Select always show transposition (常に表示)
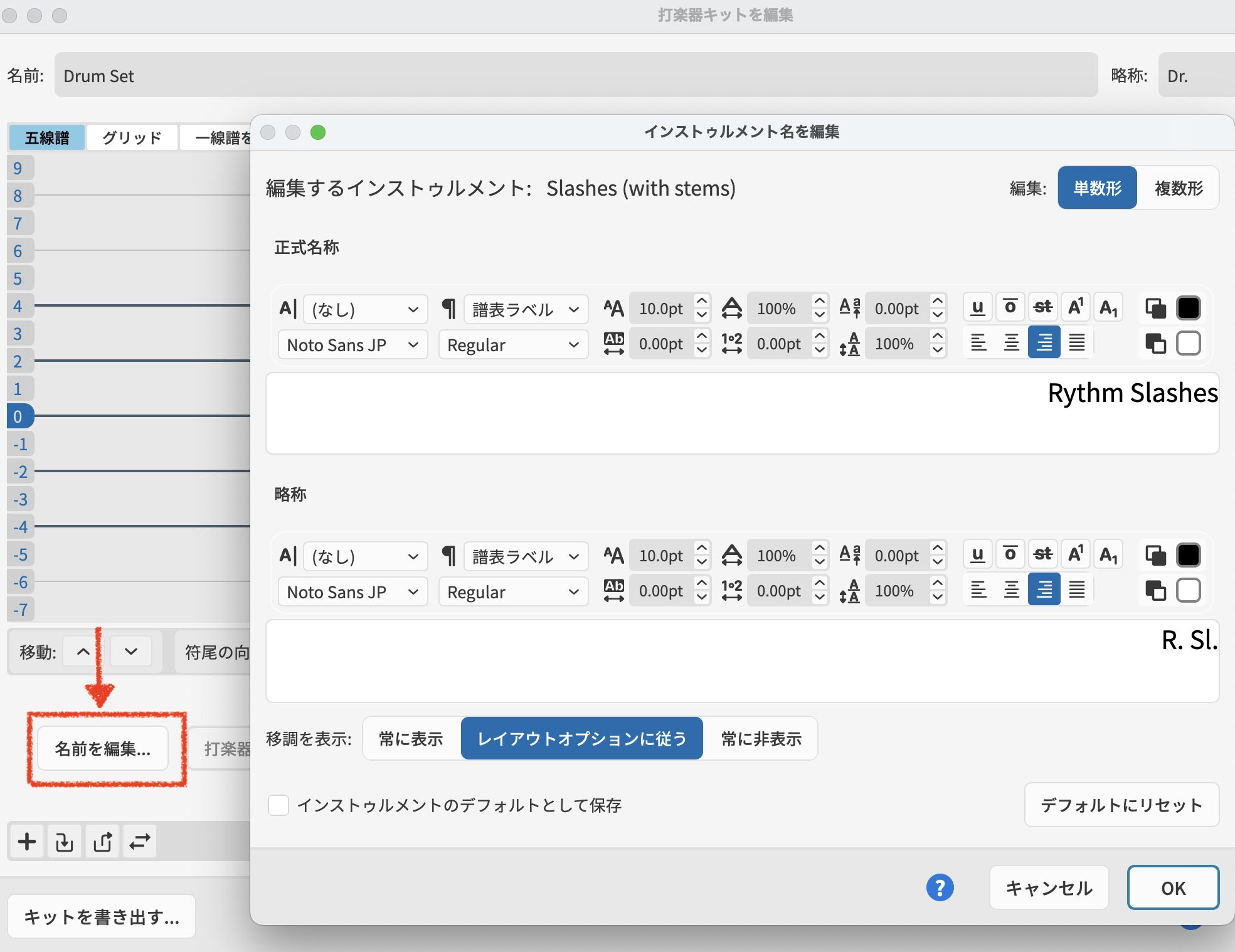 point(411,739)
